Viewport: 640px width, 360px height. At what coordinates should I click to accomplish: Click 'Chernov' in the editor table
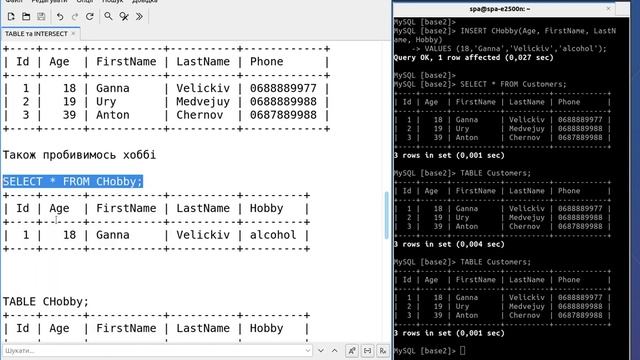(200, 115)
